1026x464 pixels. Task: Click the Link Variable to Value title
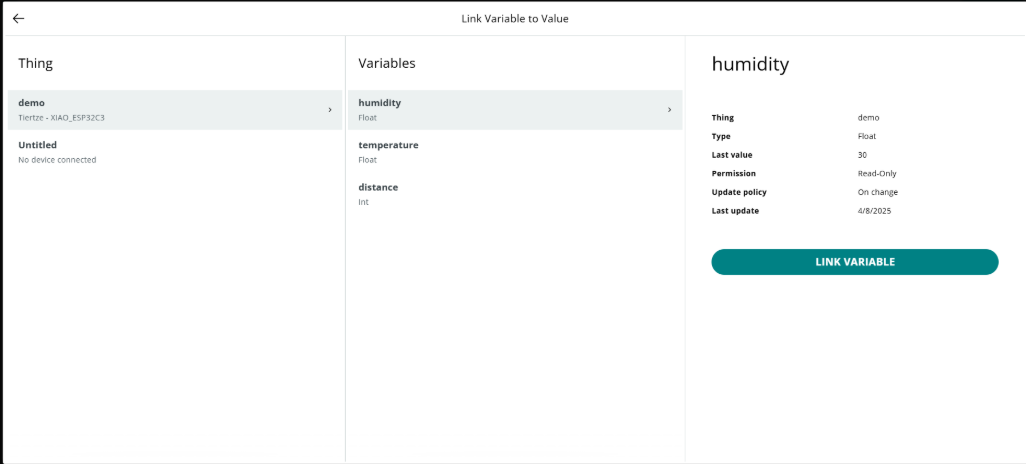pyautogui.click(x=515, y=19)
